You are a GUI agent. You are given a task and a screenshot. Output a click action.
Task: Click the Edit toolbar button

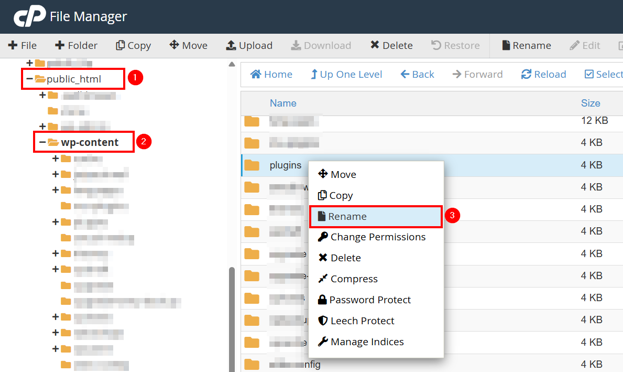click(x=584, y=45)
